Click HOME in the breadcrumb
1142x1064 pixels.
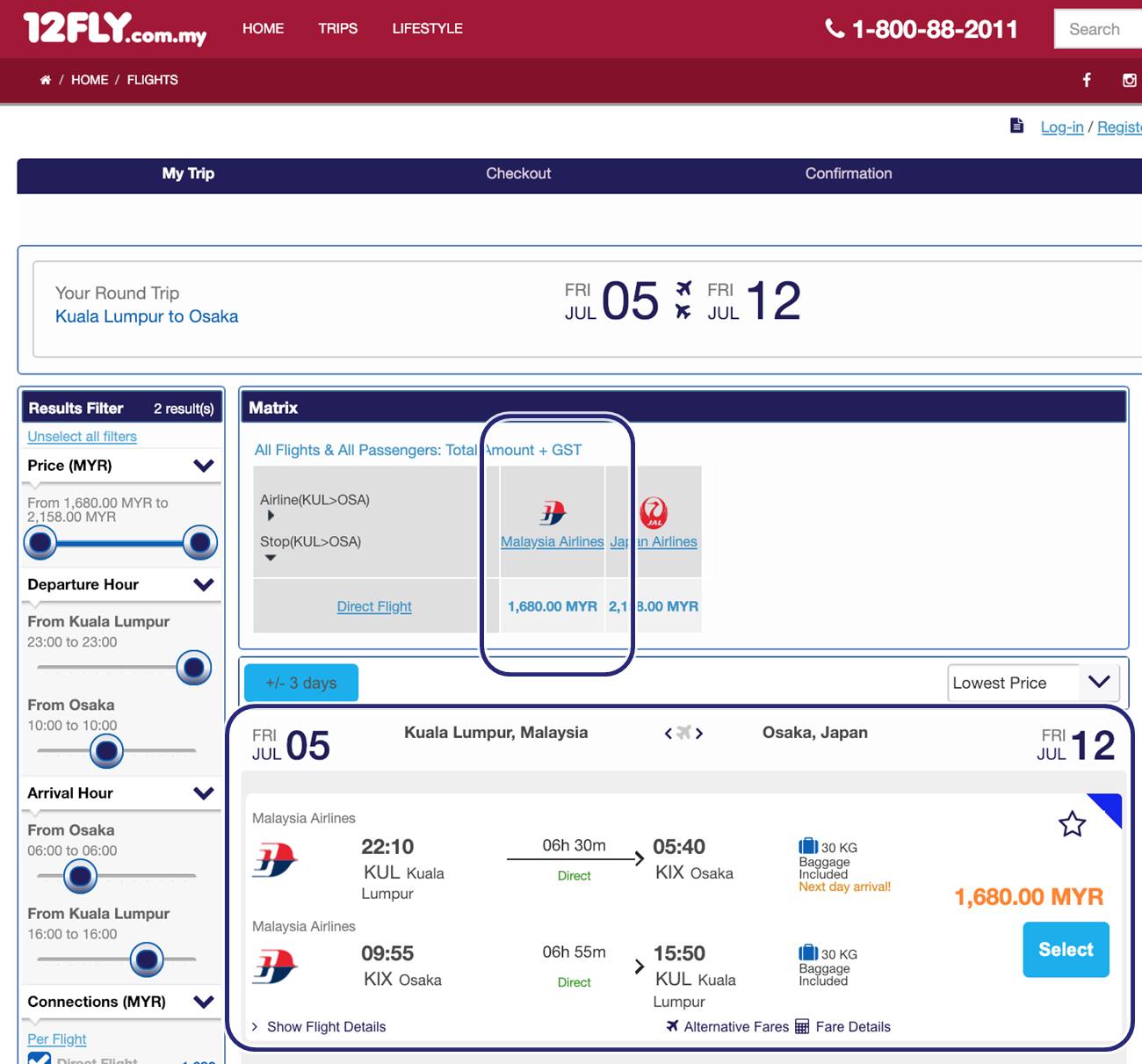(x=90, y=80)
